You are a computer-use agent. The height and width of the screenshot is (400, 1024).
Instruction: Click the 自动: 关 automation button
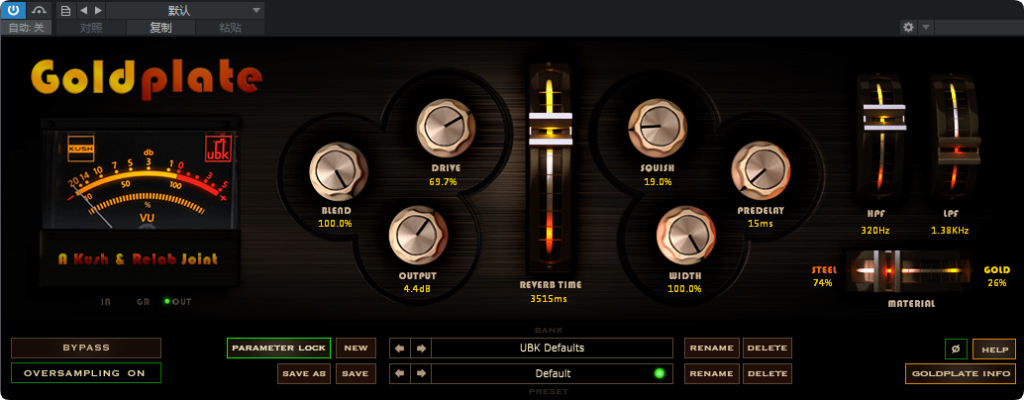point(26,27)
